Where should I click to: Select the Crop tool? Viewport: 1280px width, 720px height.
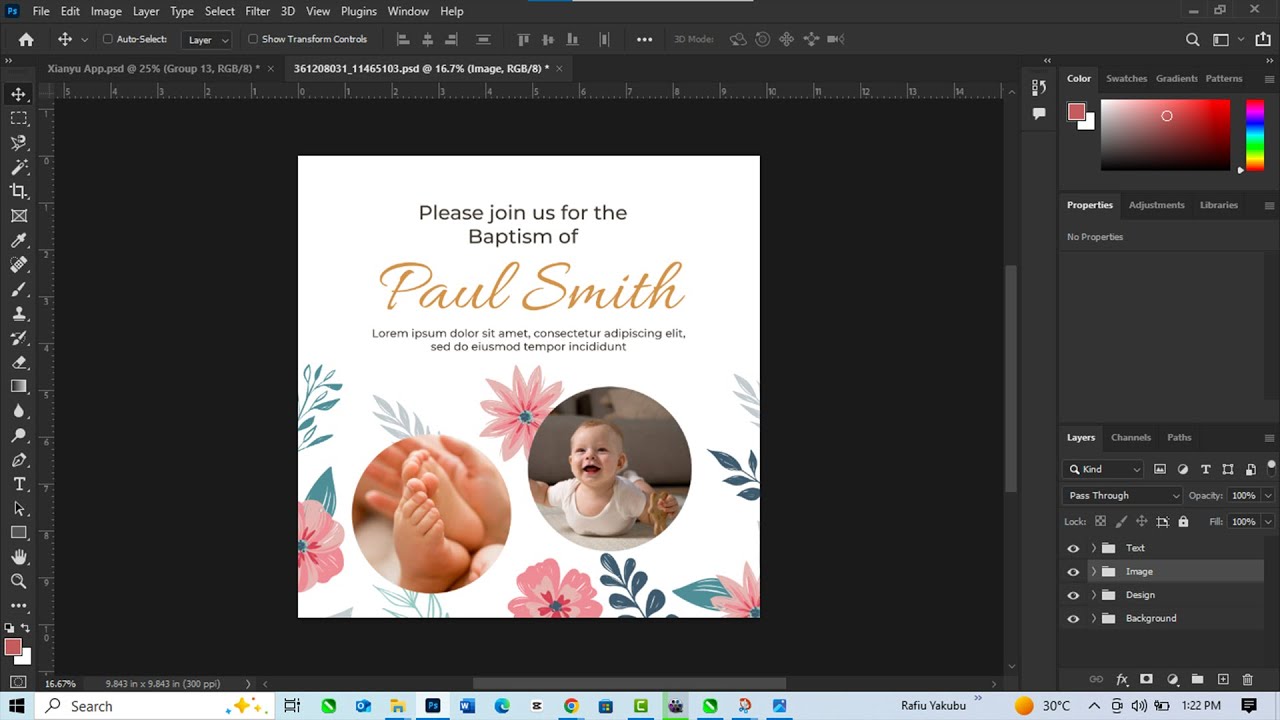(x=19, y=191)
